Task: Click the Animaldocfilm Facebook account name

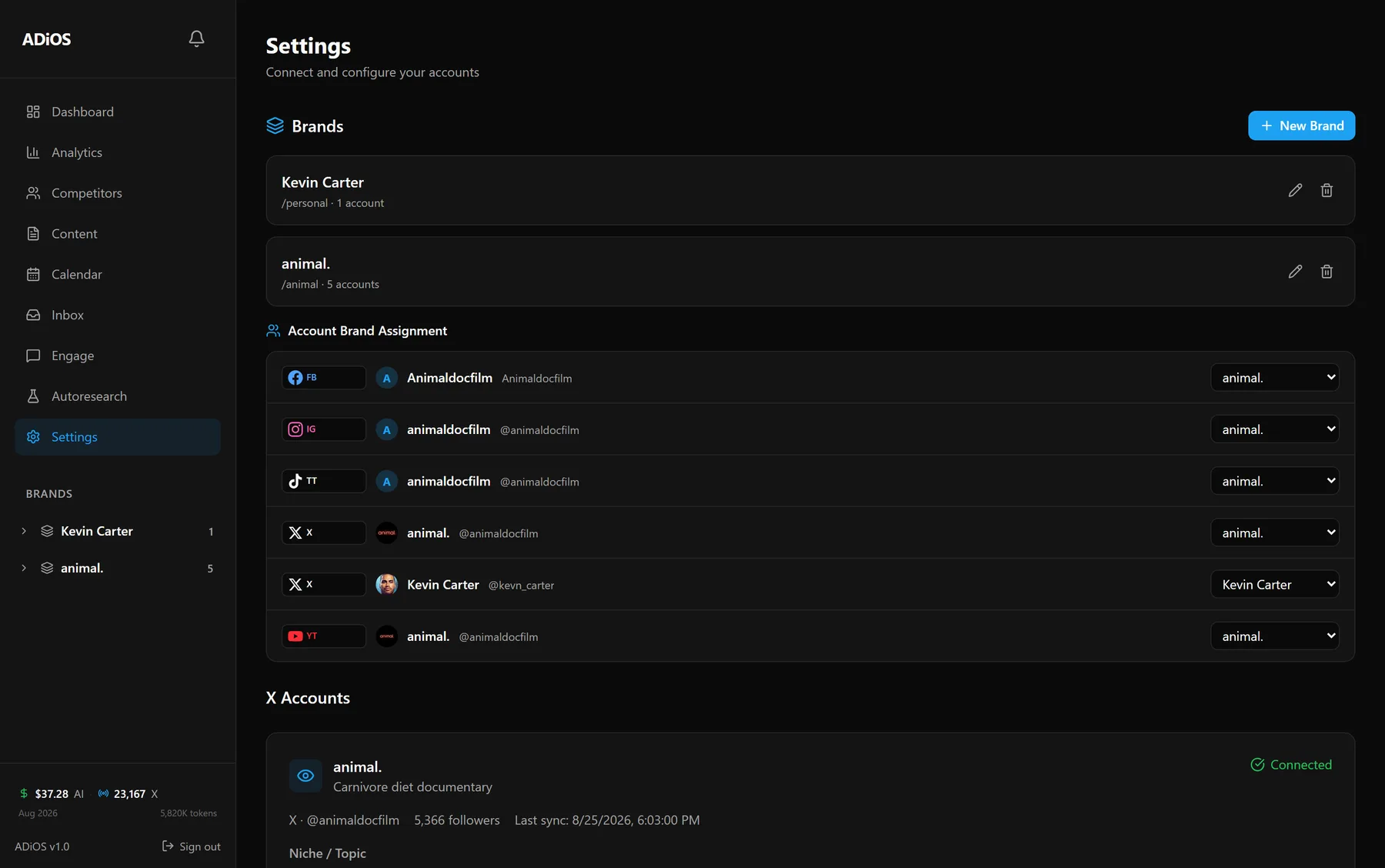Action: click(x=449, y=378)
